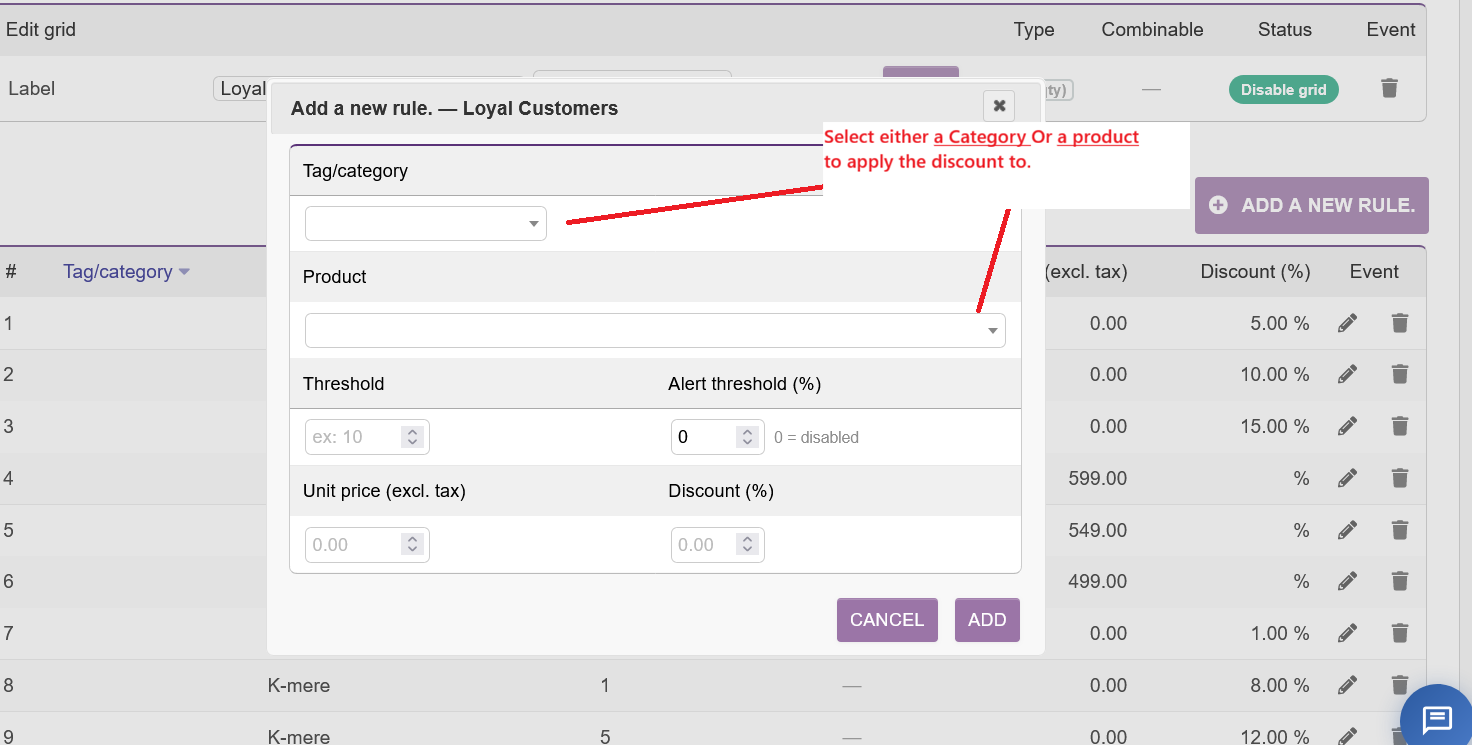
Task: Delete rule 5 priced 549.00
Action: pyautogui.click(x=1400, y=530)
